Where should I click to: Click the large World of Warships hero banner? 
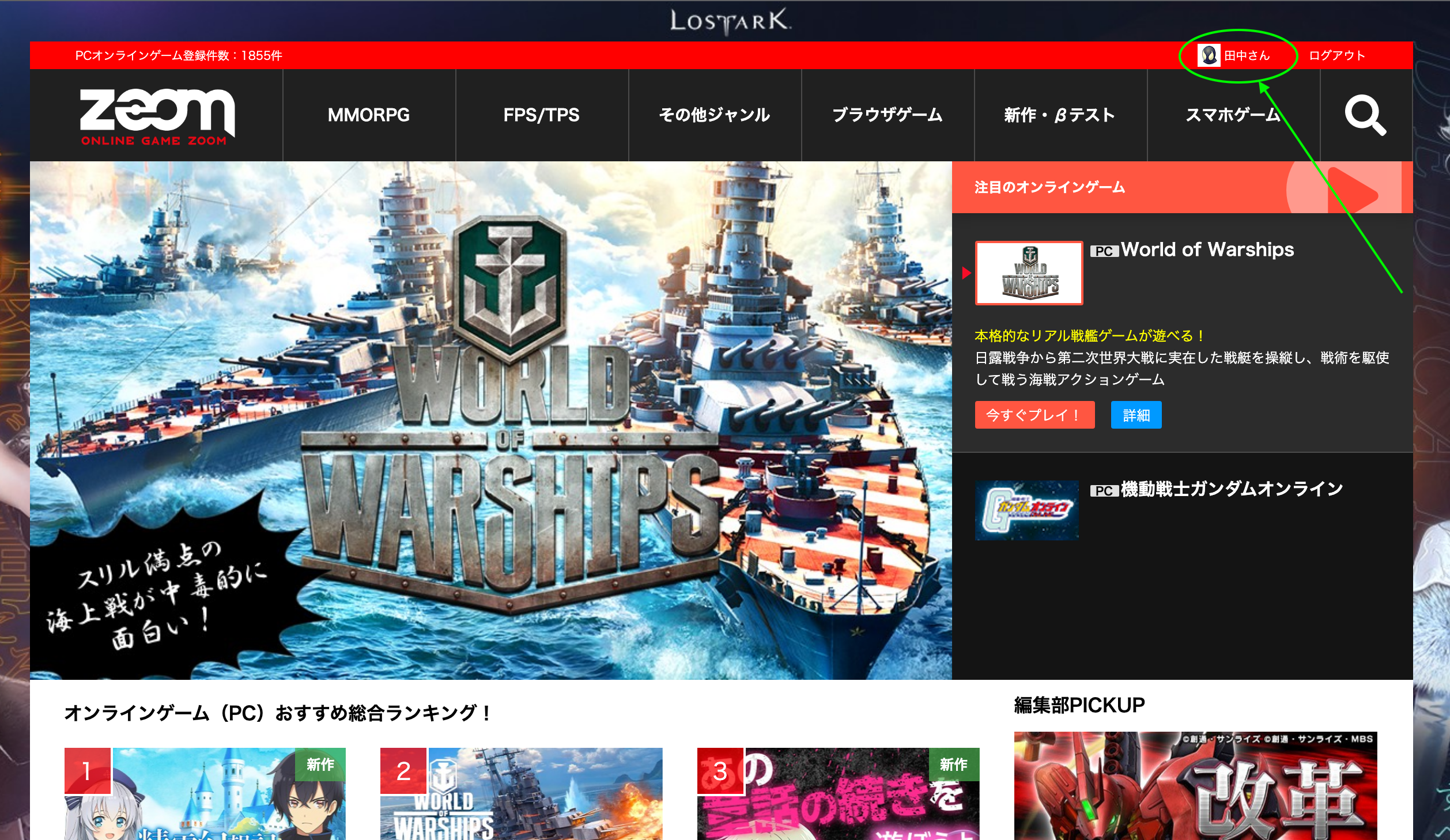pyautogui.click(x=491, y=421)
